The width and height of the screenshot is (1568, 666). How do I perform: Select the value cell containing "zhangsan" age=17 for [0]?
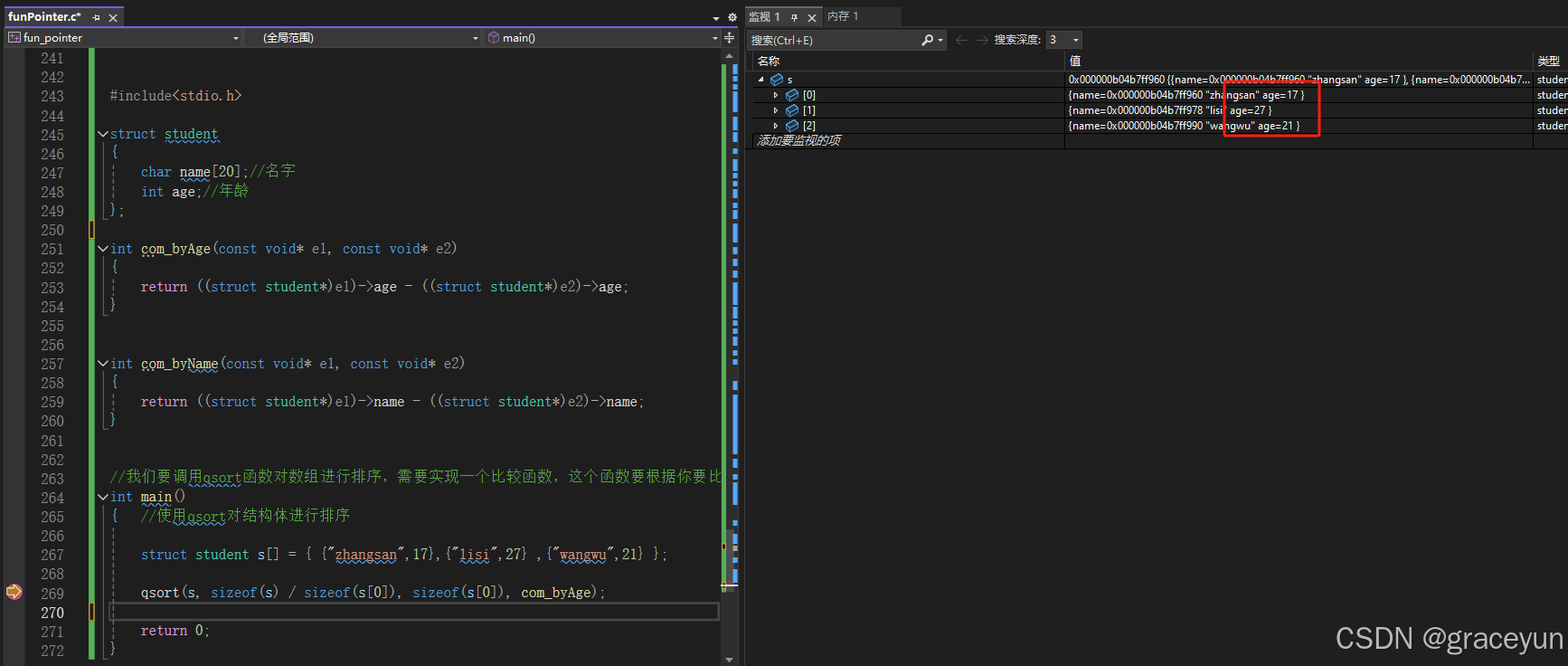pos(1299,95)
